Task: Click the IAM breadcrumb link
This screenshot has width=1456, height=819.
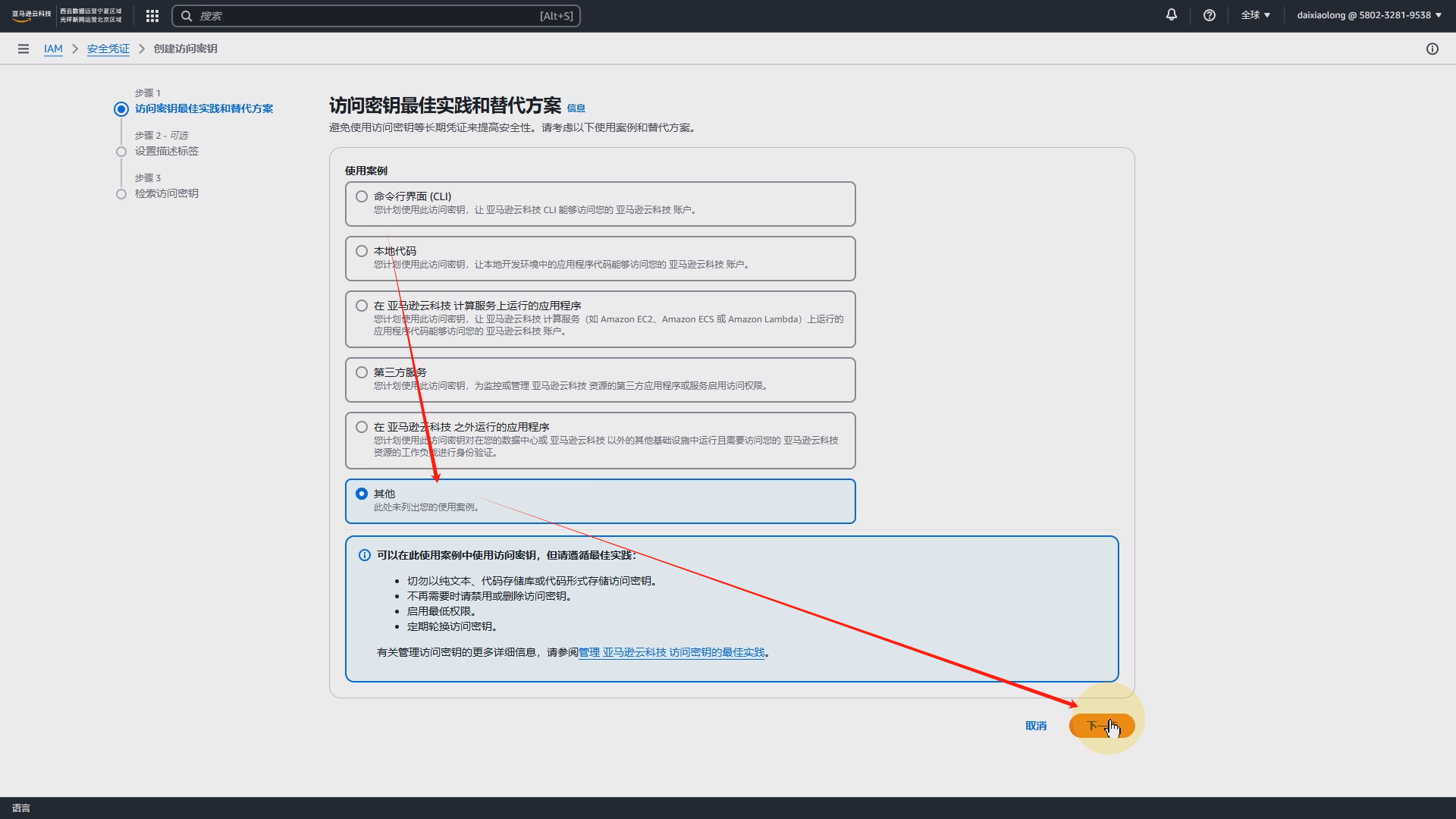Action: 53,49
